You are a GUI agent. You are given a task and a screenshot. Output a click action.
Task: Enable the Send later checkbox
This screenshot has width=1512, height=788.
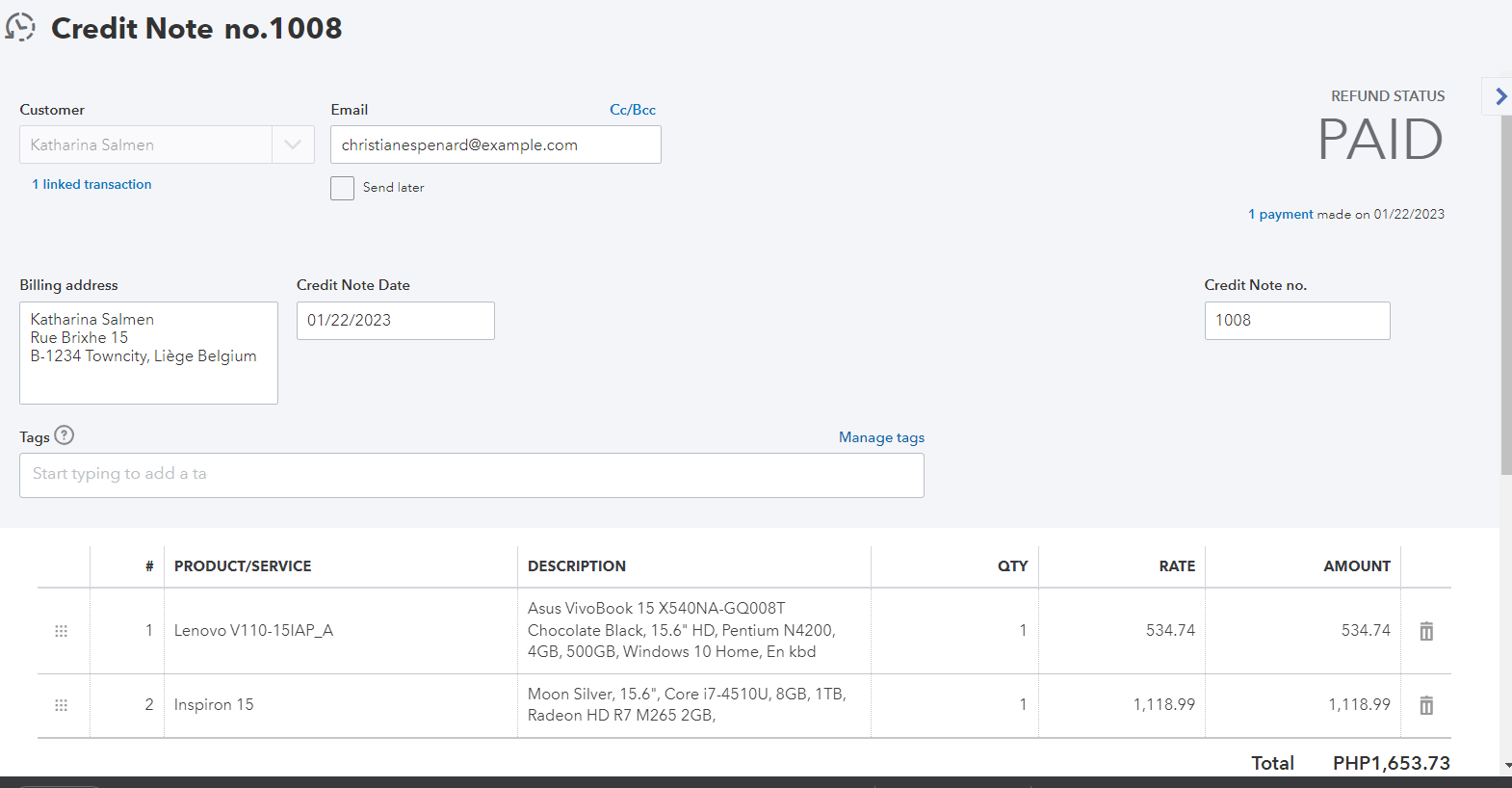(x=342, y=188)
